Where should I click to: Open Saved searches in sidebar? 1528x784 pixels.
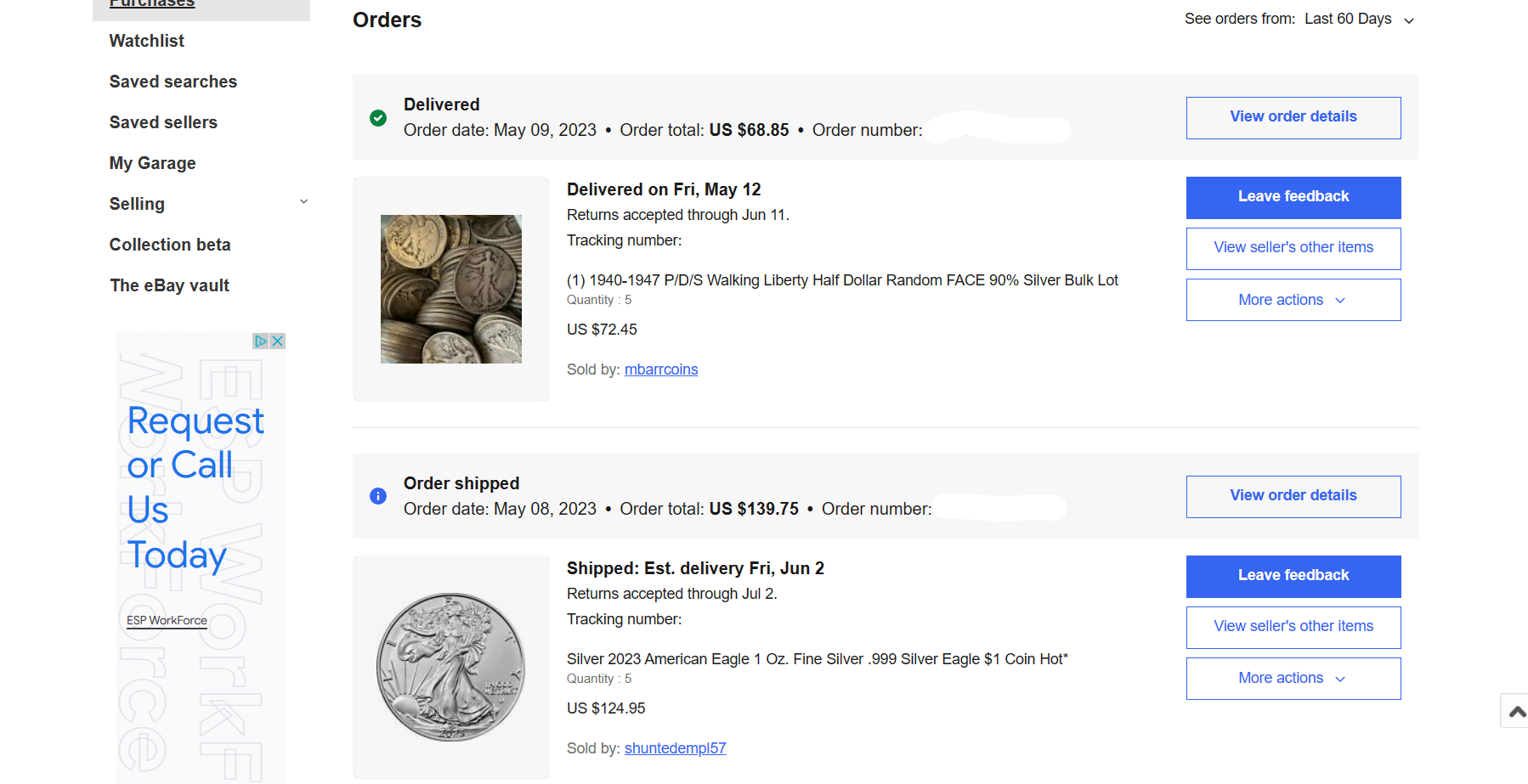173,82
